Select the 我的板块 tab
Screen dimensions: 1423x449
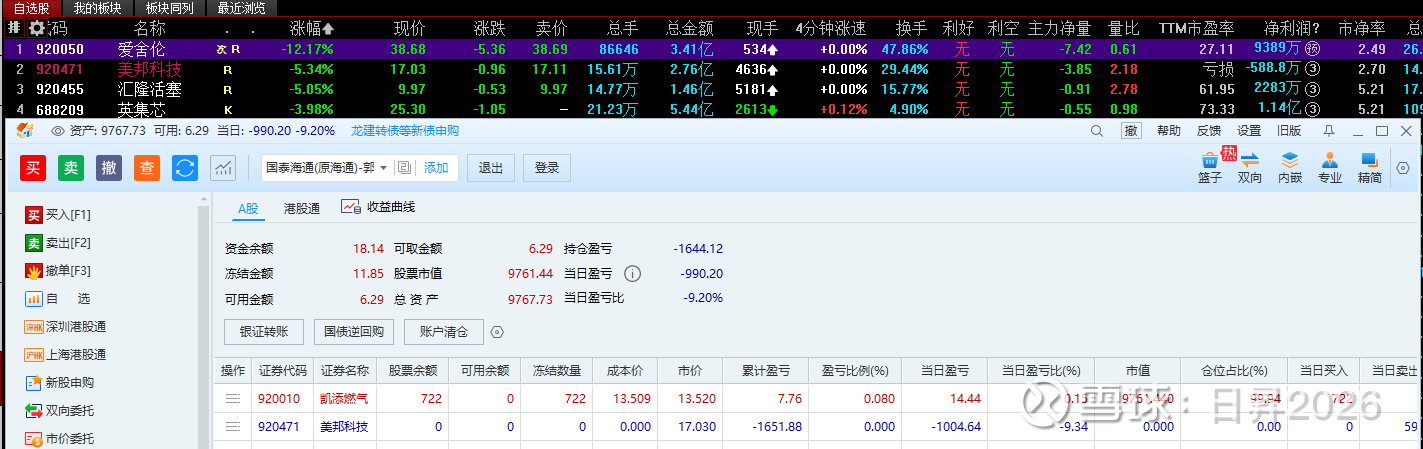(98, 8)
